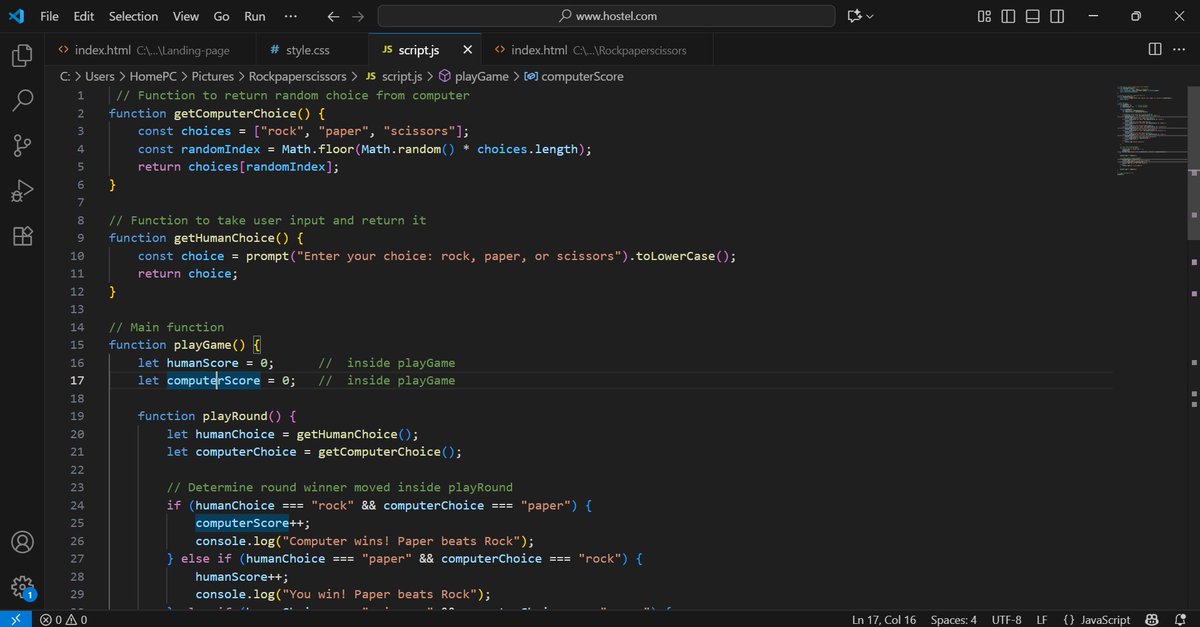Go forward with the right arrow
Image resolution: width=1200 pixels, height=627 pixels.
coord(358,16)
